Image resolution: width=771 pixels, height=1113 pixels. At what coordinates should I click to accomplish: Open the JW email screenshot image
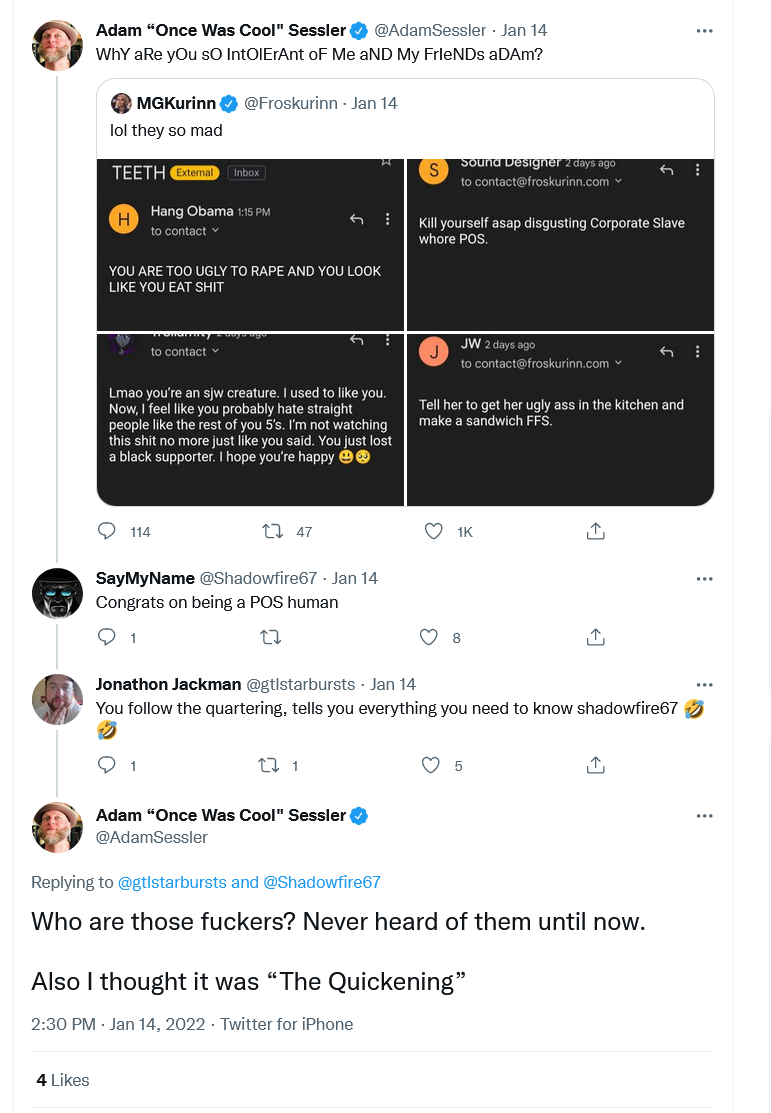click(x=560, y=420)
